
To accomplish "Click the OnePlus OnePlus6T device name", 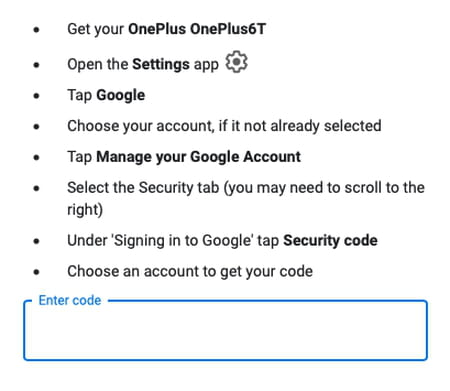I will [x=197, y=29].
